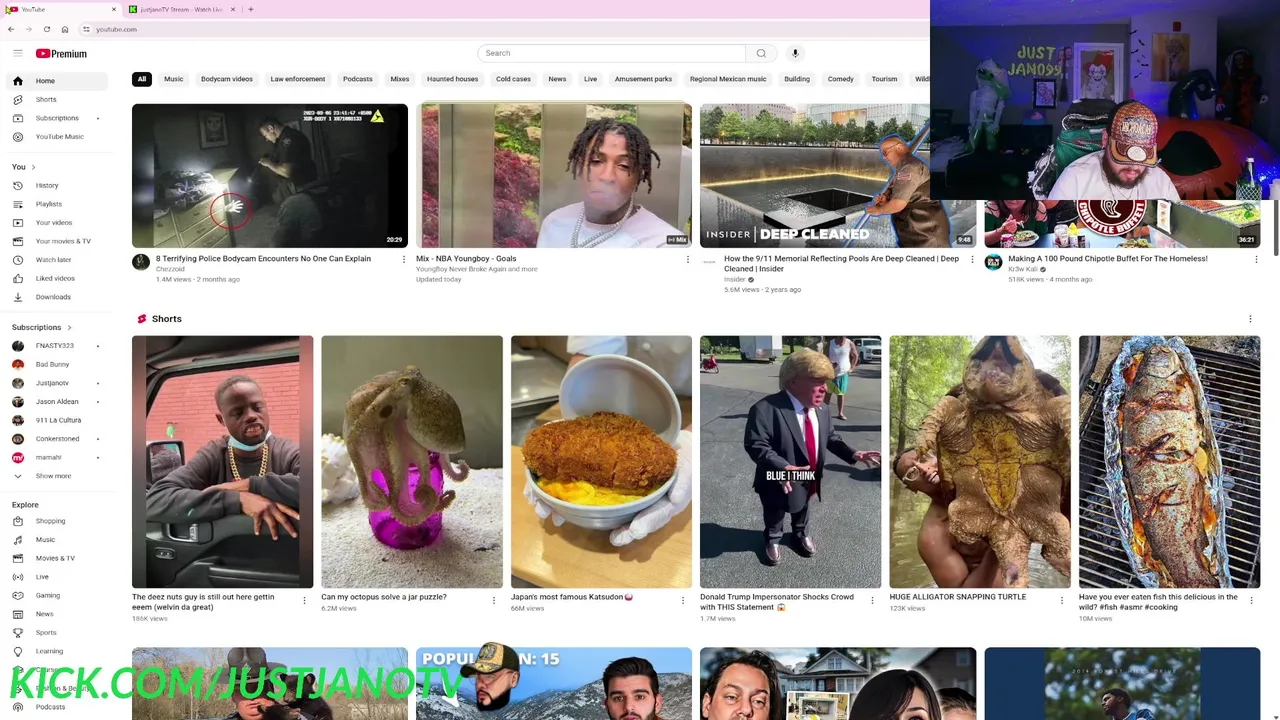Open options for the octopus jar puzzle short
Screen dimensions: 1280x720
click(x=494, y=600)
